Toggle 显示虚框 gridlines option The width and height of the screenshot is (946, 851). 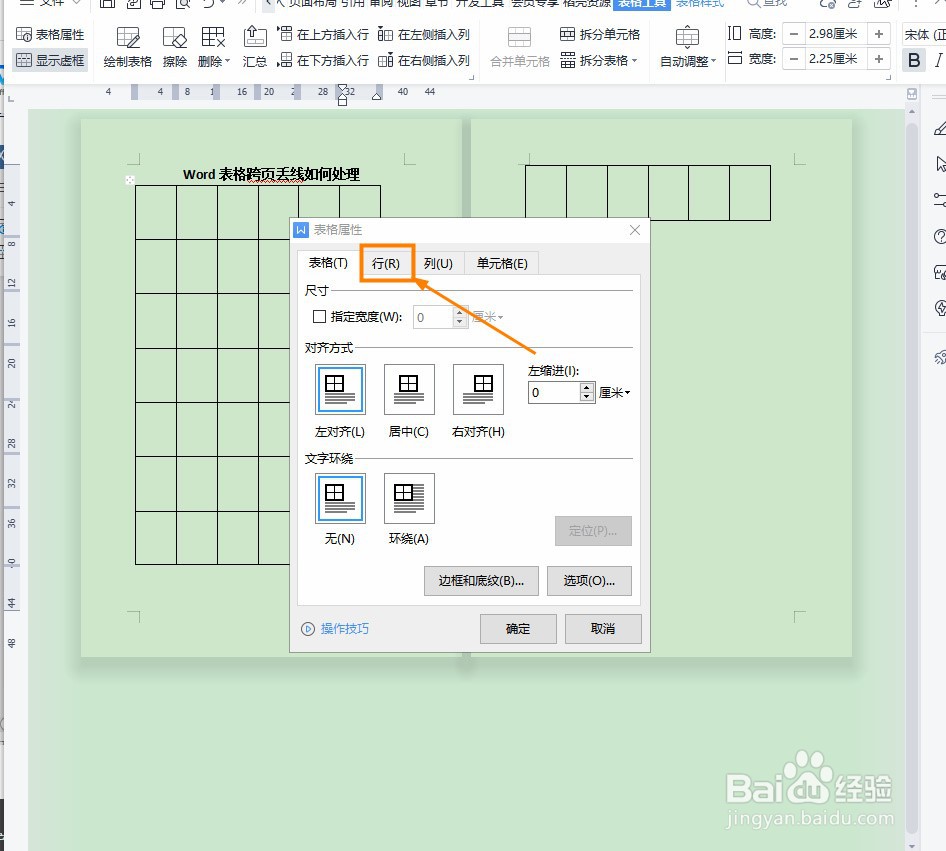(50, 60)
